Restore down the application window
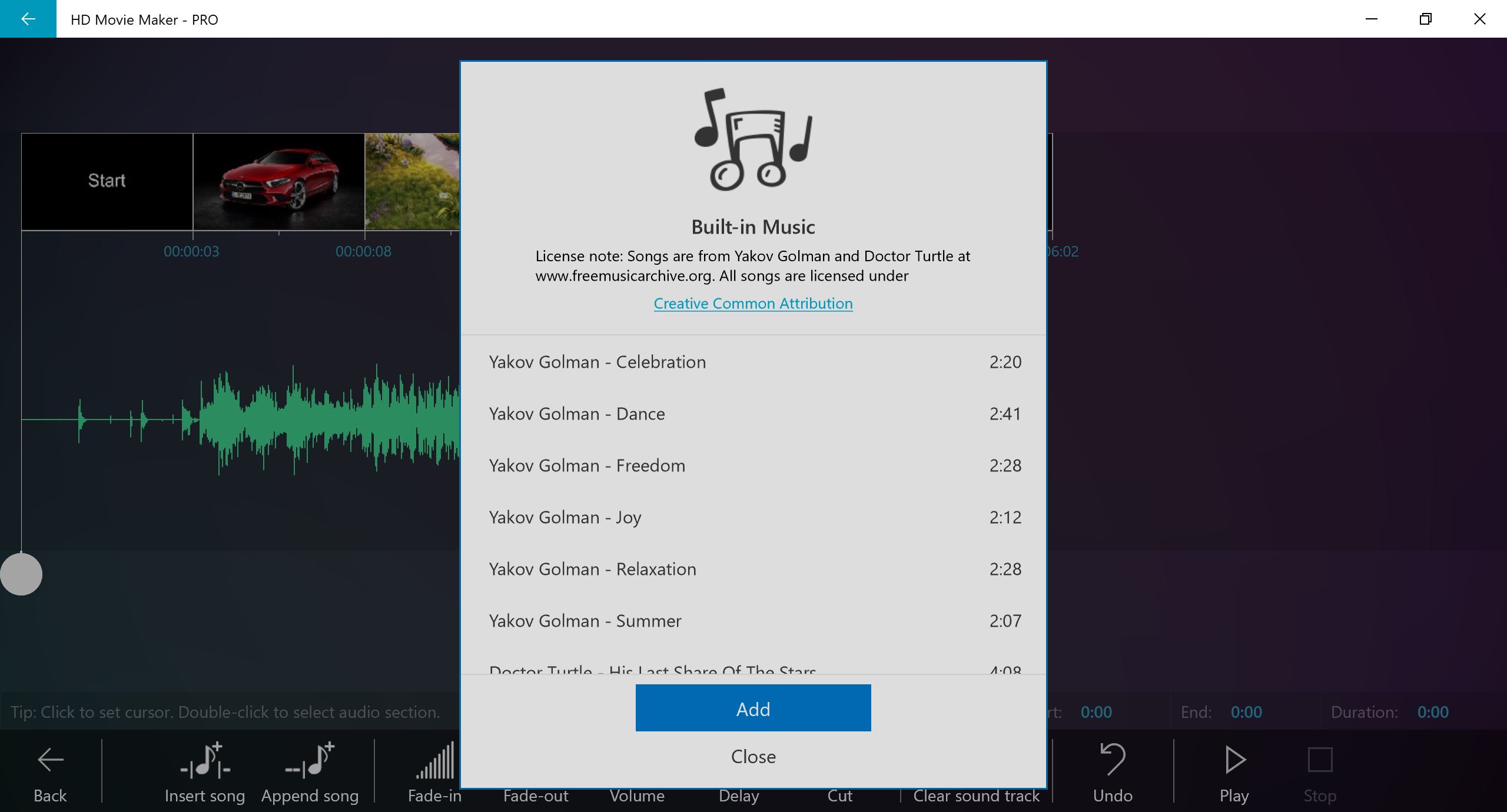The height and width of the screenshot is (812, 1507). click(x=1426, y=19)
